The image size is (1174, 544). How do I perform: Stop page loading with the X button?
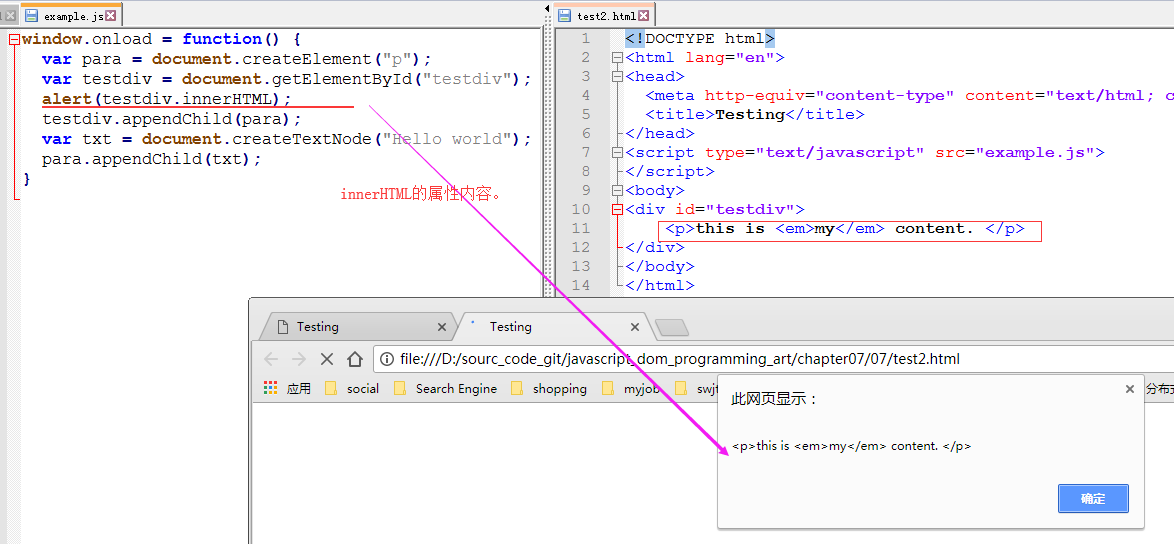tap(326, 359)
